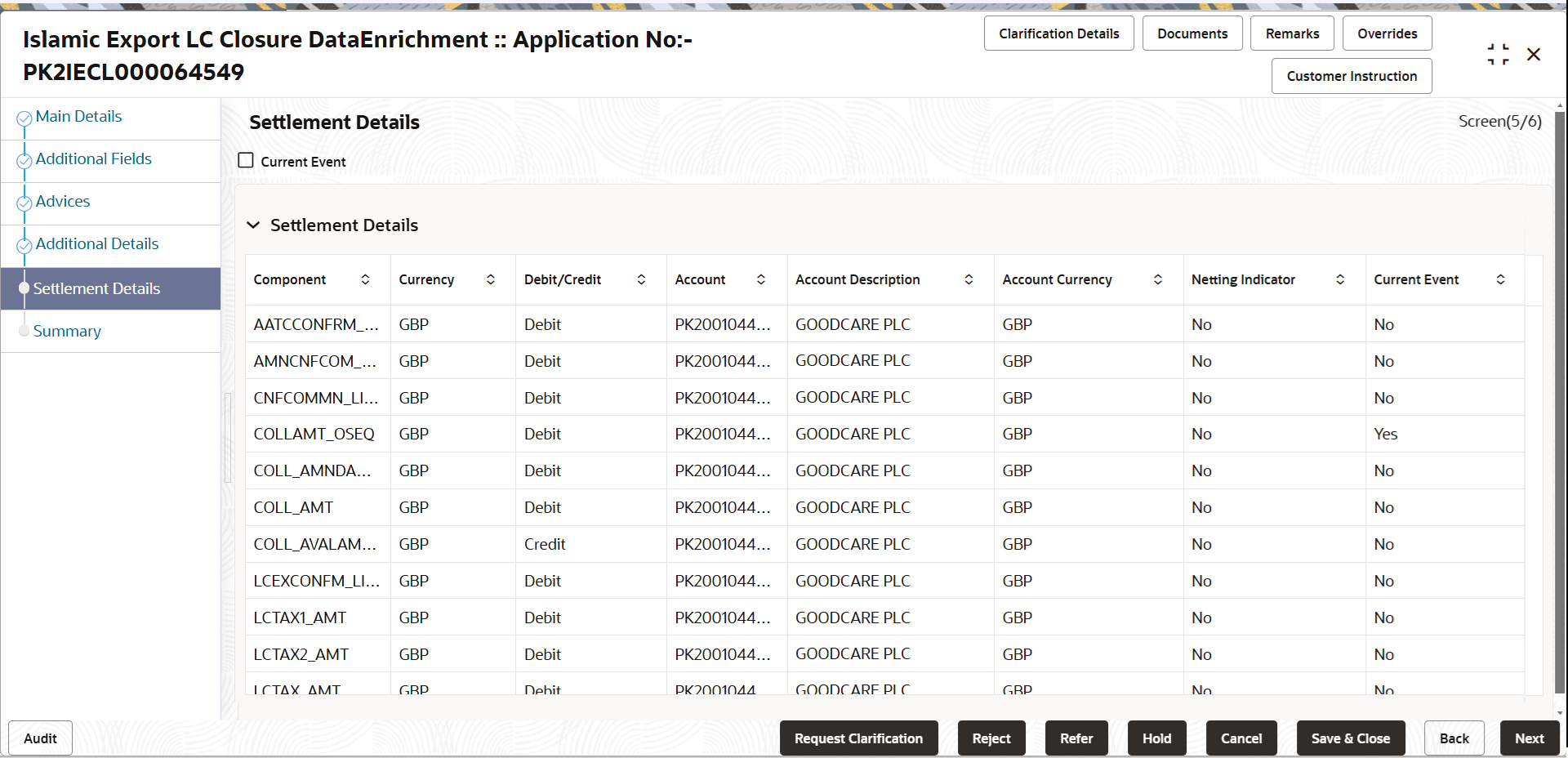Collapse the window using the restore icon
The height and width of the screenshot is (758, 1568).
(x=1498, y=55)
